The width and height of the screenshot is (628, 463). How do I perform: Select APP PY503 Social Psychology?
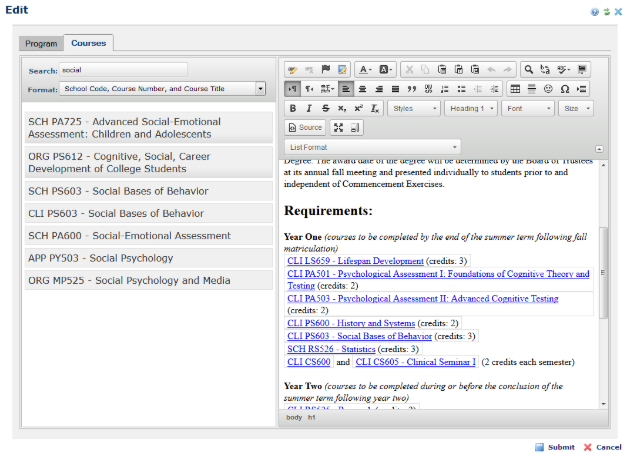[x=149, y=258]
